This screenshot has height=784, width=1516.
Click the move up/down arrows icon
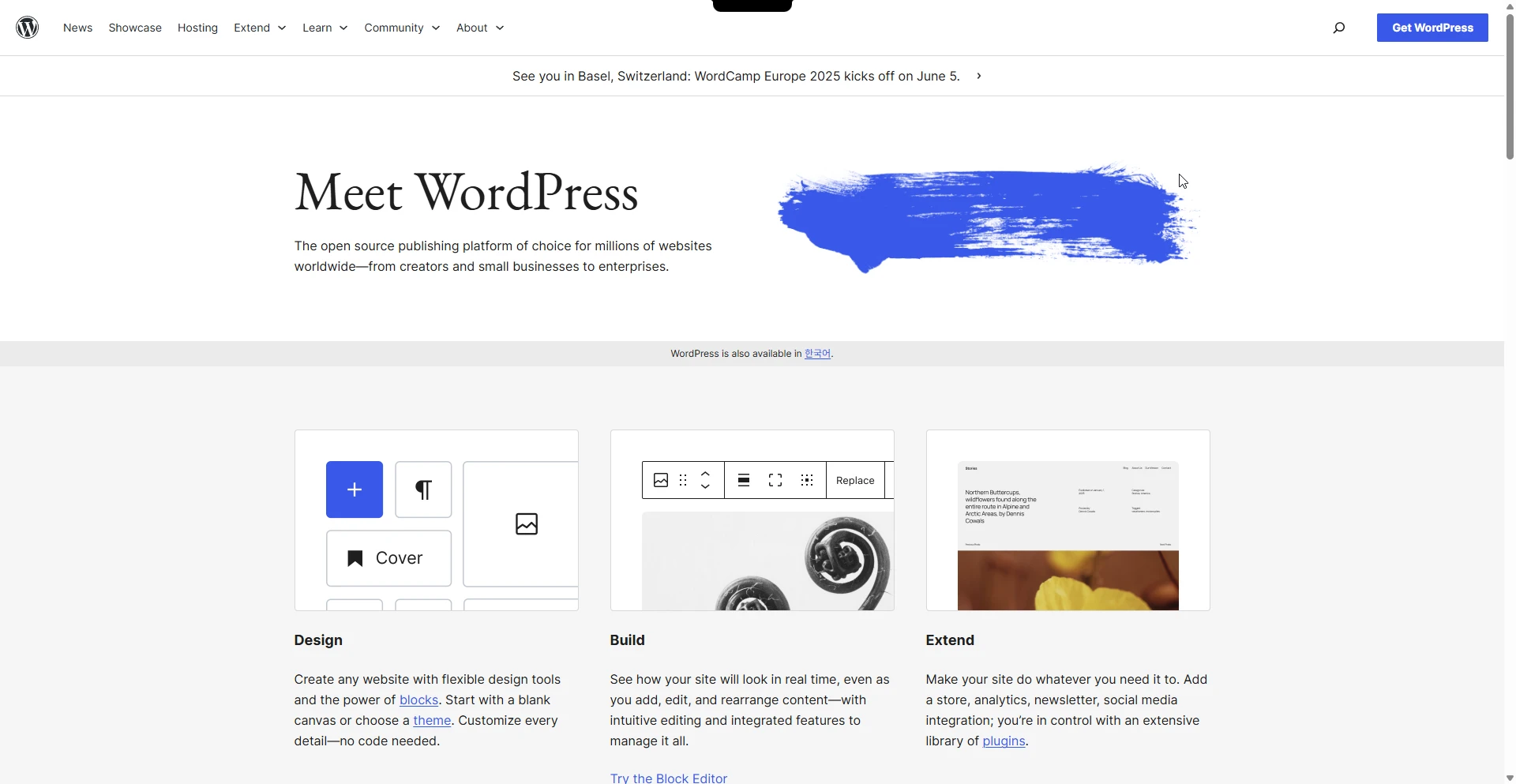pyautogui.click(x=706, y=480)
